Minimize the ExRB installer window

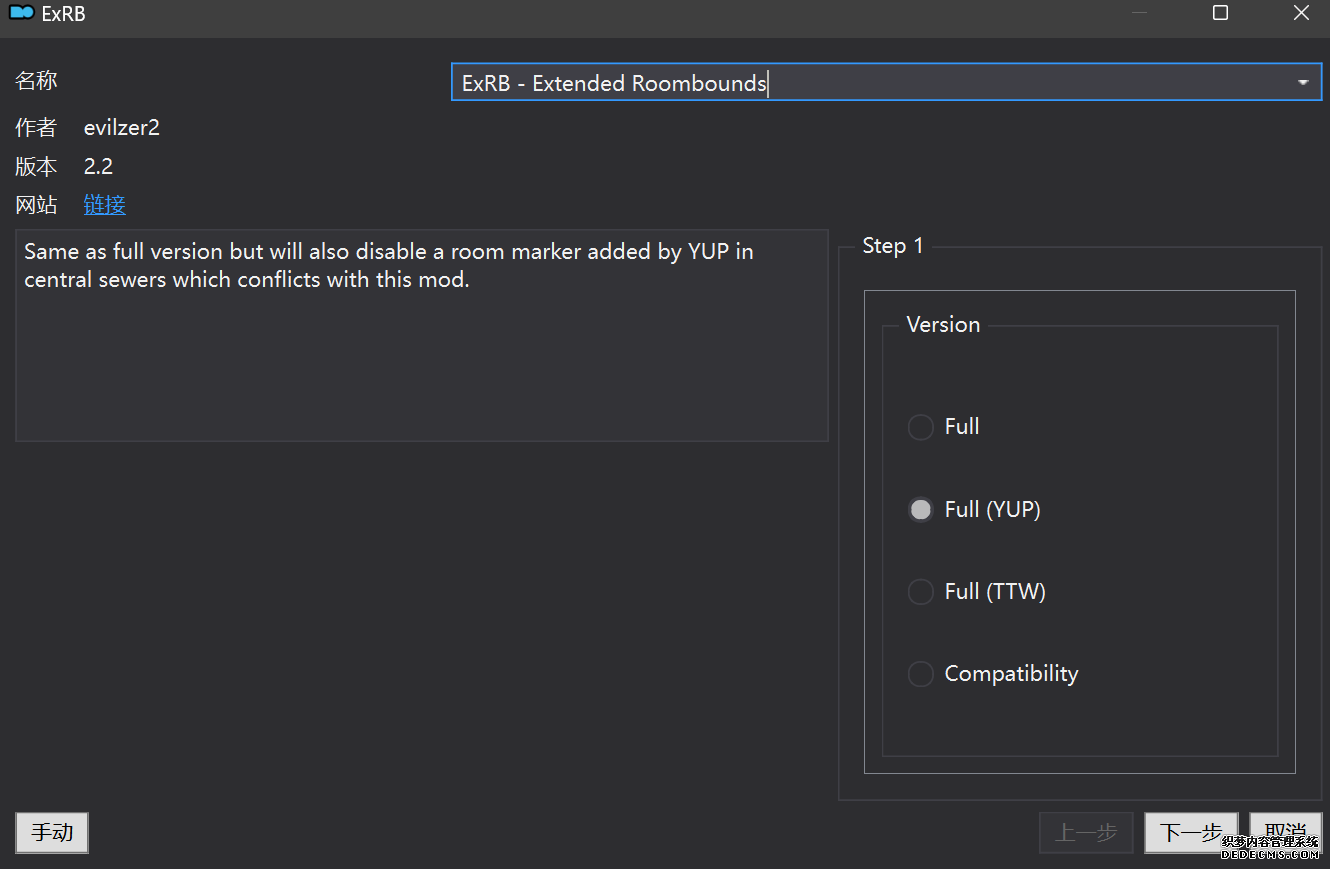pos(1140,13)
